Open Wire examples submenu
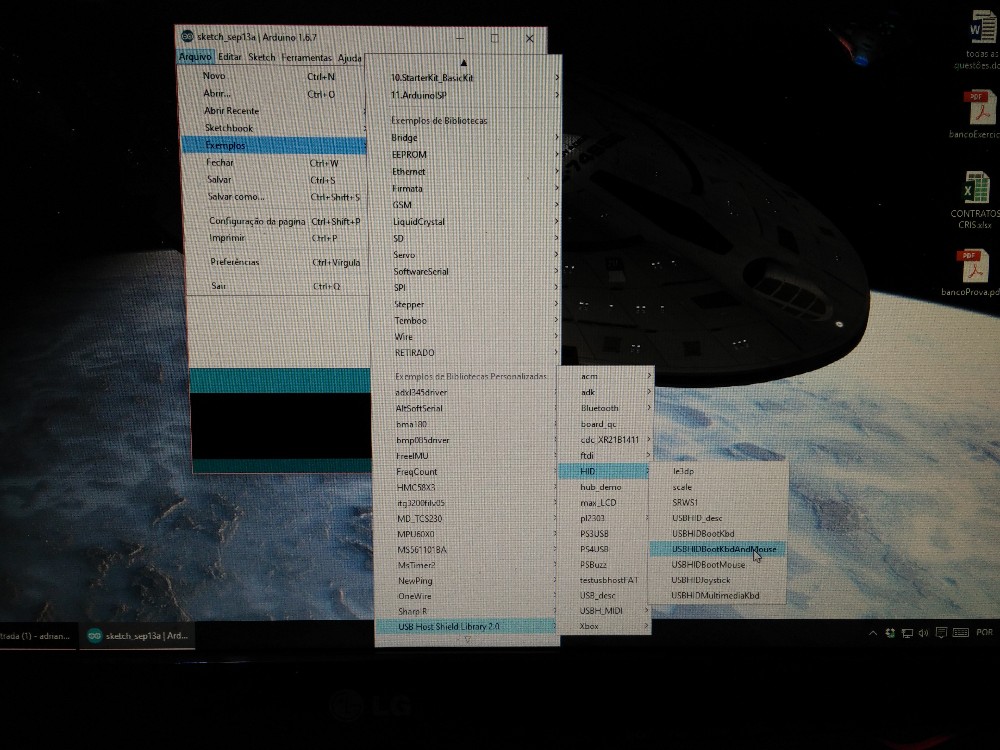Screen dimensions: 1000x750 464,337
